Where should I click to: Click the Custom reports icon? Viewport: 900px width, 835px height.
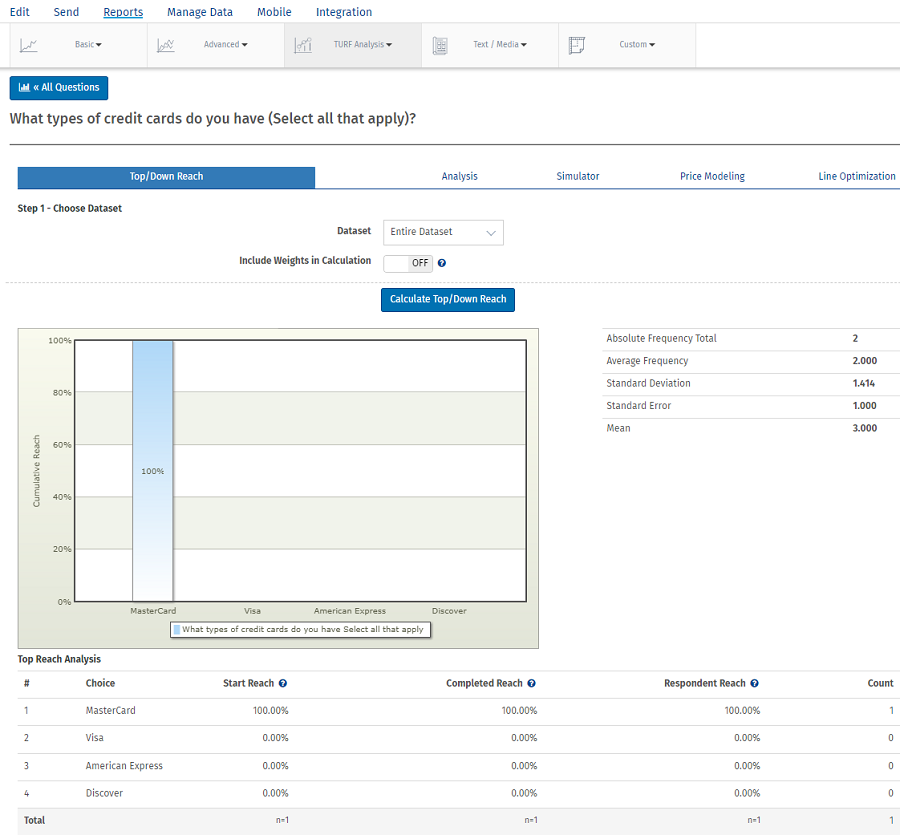pos(576,45)
